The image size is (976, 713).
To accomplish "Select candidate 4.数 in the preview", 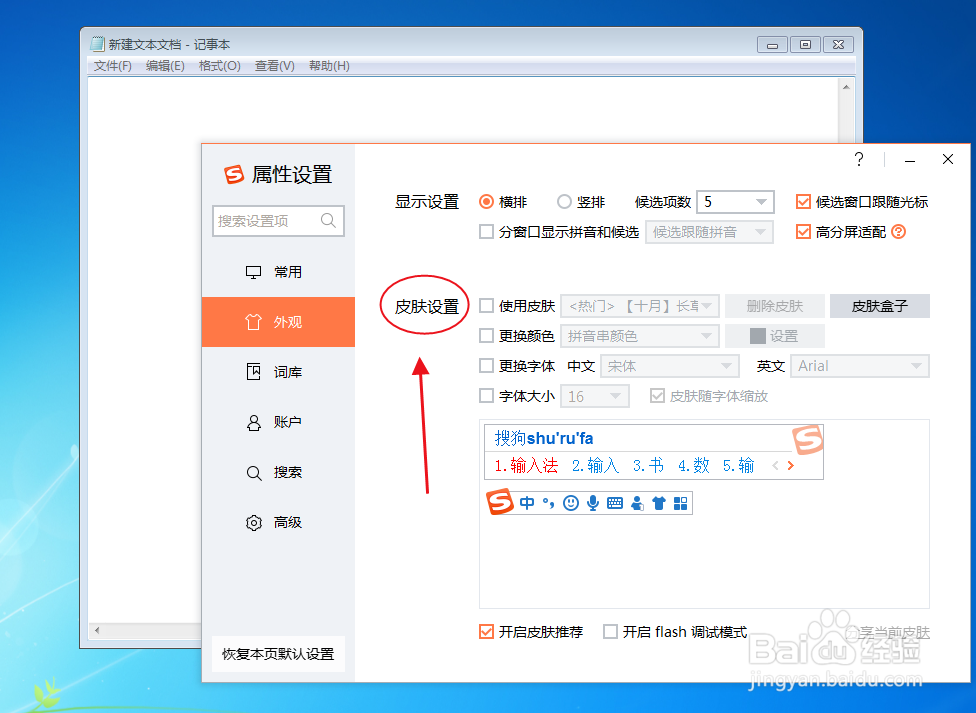I will pyautogui.click(x=693, y=465).
